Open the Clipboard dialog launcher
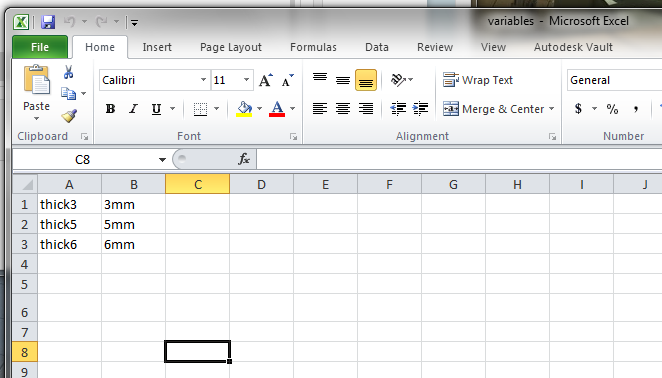662x378 pixels. click(x=84, y=136)
